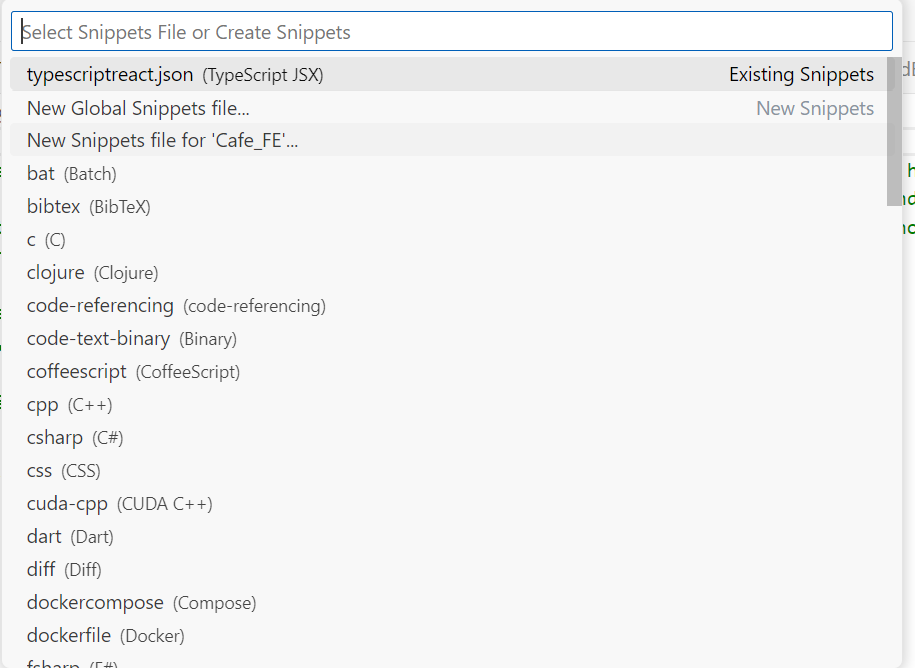The width and height of the screenshot is (915, 668).
Task: Pick bibtex (BibTeX) from the list
Action: click(452, 207)
